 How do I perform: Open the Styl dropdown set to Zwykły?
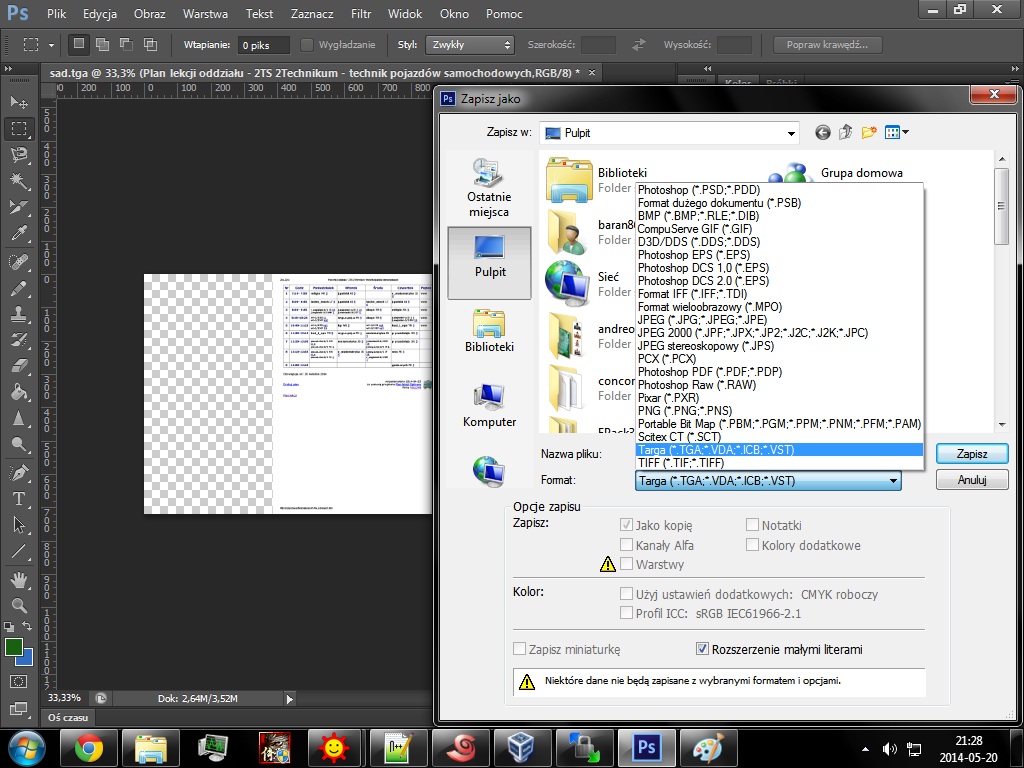tap(470, 44)
